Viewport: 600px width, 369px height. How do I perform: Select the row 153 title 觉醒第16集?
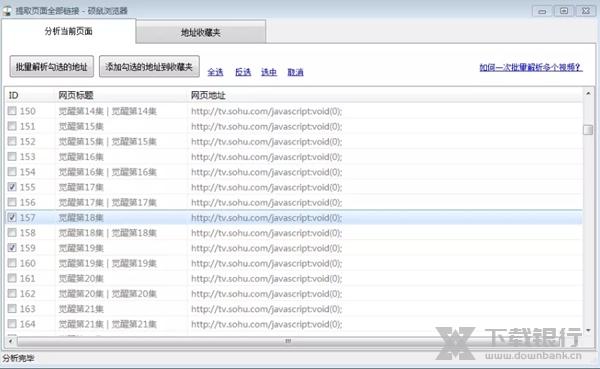(x=81, y=157)
